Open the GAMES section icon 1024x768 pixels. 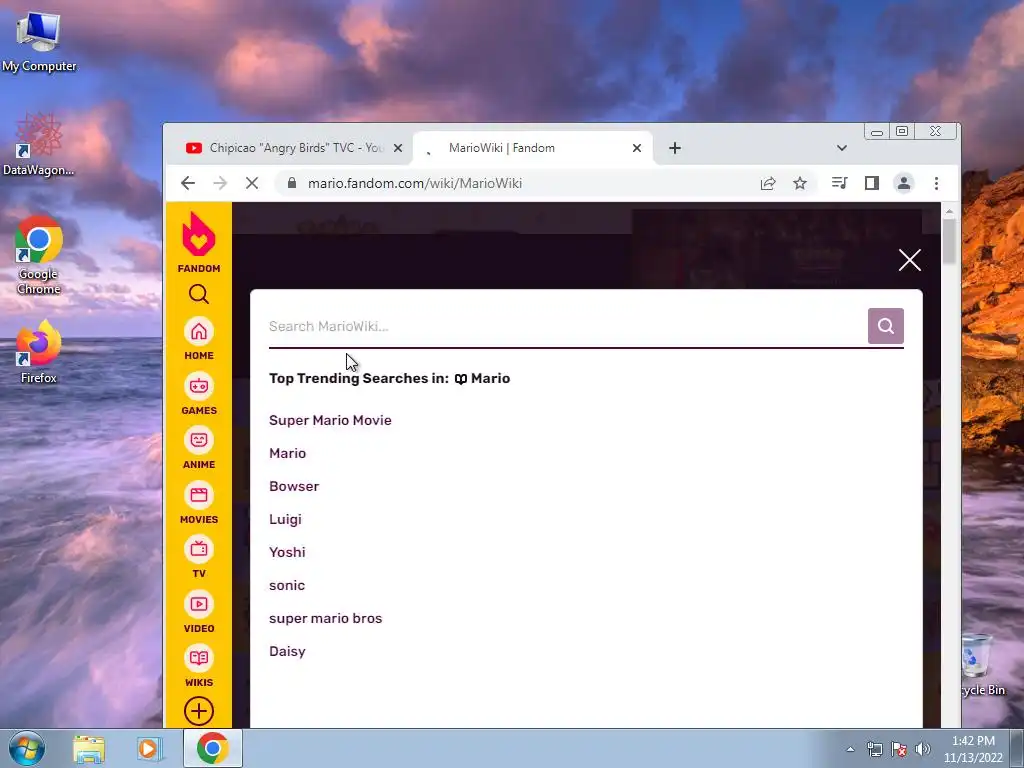point(199,394)
